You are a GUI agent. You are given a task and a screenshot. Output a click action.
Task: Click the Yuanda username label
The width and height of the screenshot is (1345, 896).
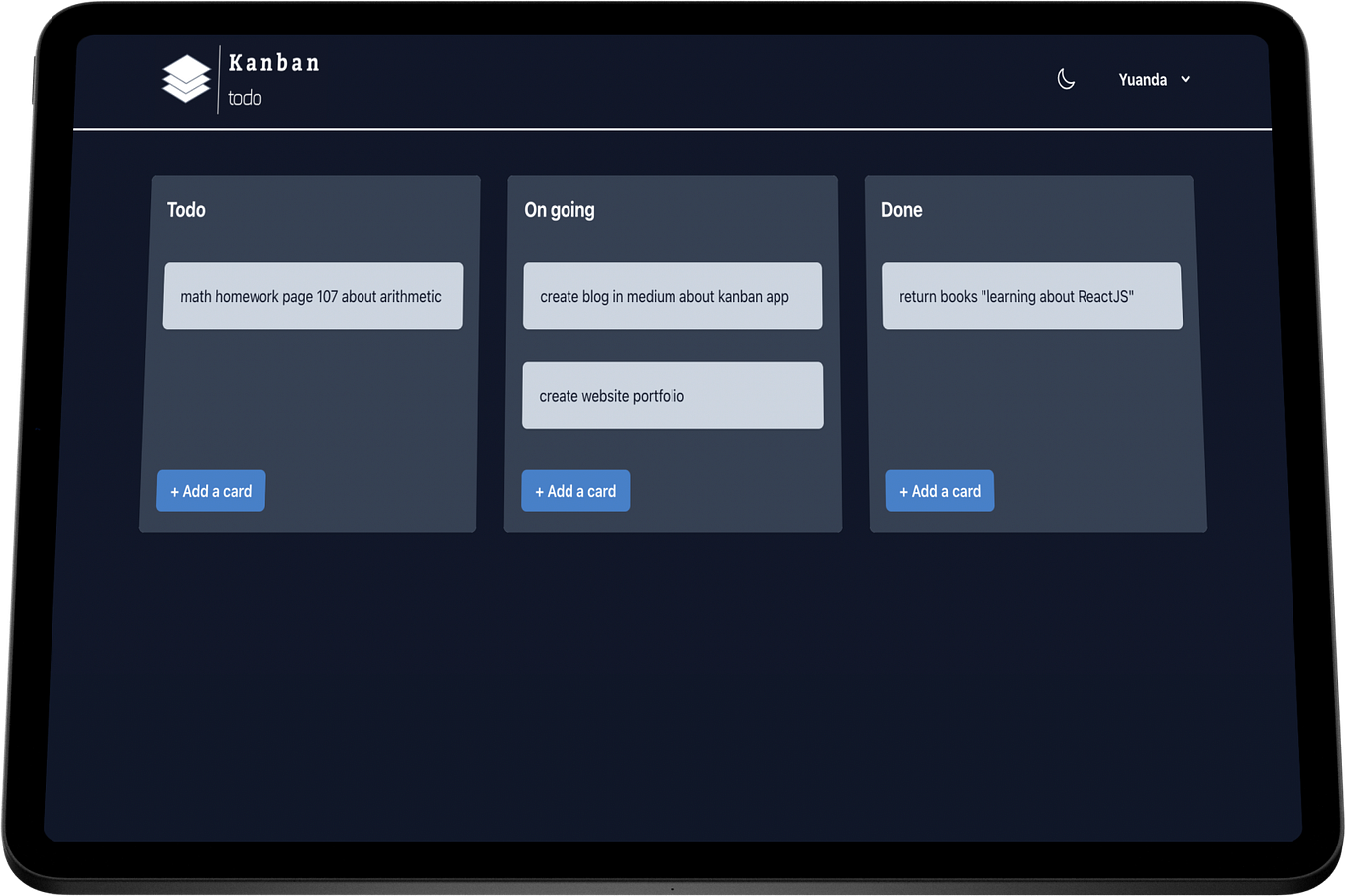coord(1142,79)
